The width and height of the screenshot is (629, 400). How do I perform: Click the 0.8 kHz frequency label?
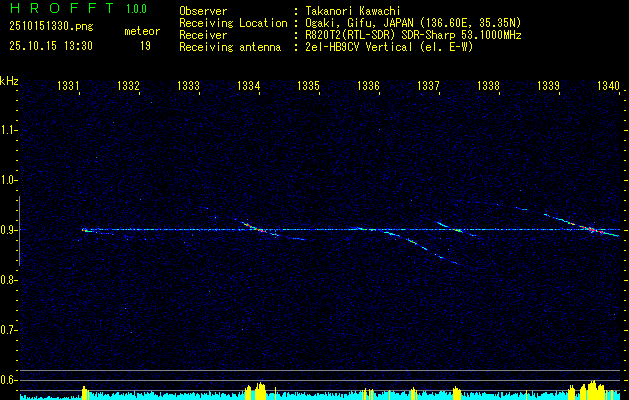8,280
